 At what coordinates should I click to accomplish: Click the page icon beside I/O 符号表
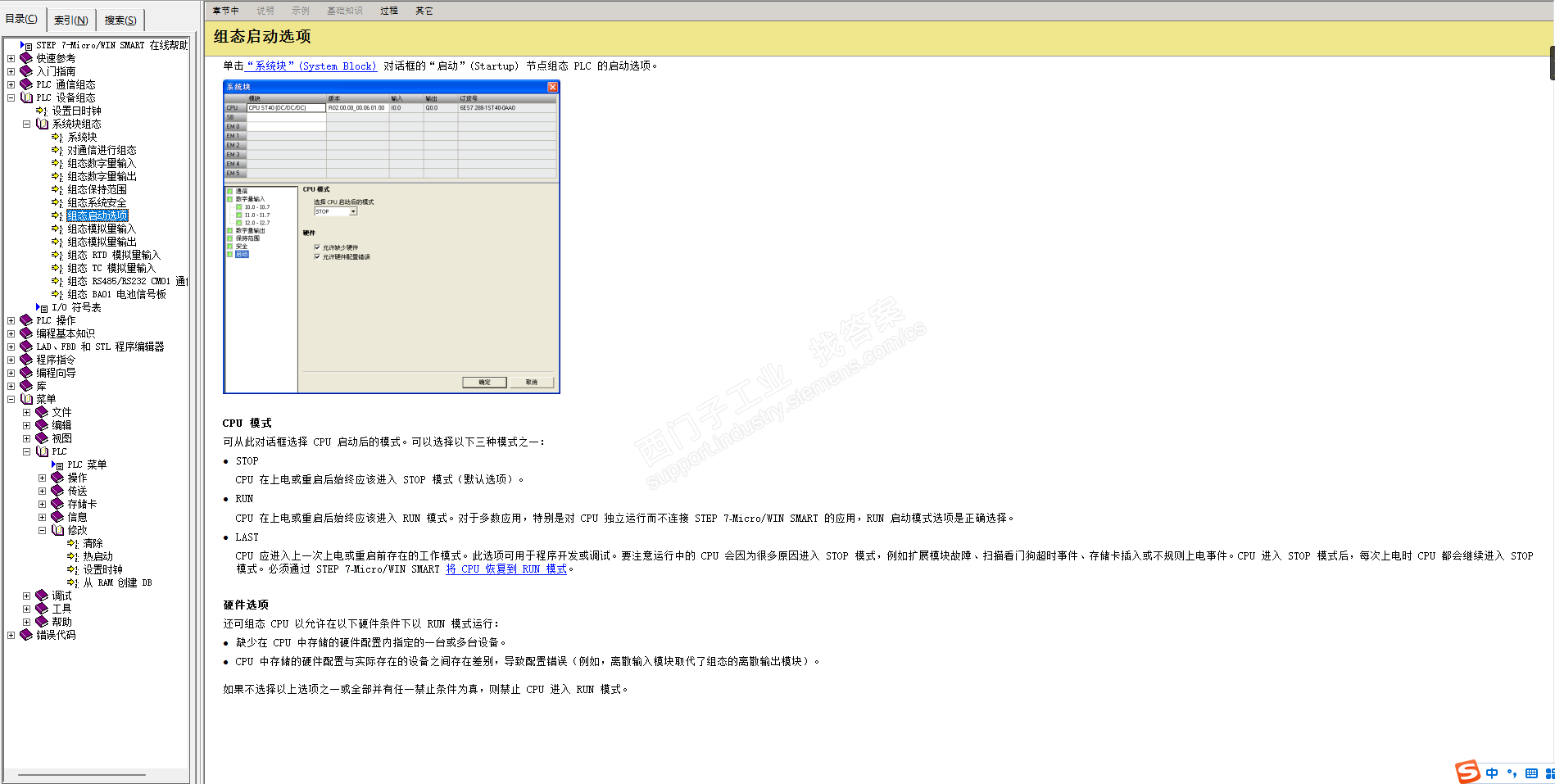[x=42, y=308]
